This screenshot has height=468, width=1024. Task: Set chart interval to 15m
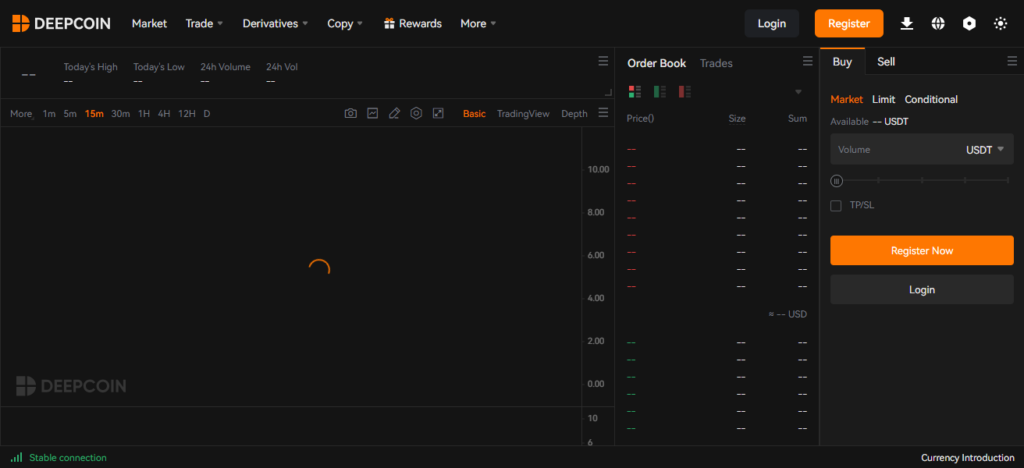pos(94,114)
